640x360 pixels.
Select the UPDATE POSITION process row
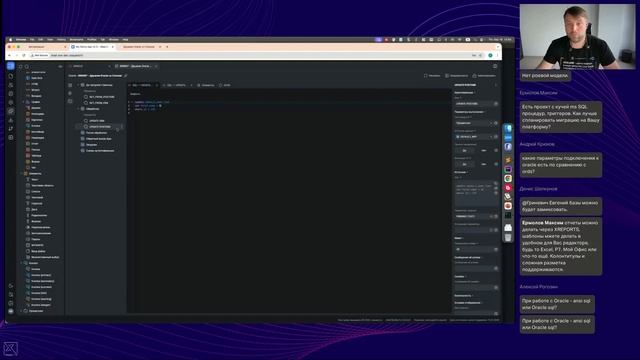[x=100, y=127]
